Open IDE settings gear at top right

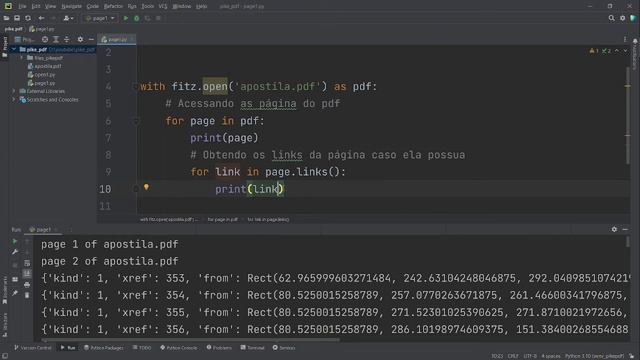coord(622,18)
